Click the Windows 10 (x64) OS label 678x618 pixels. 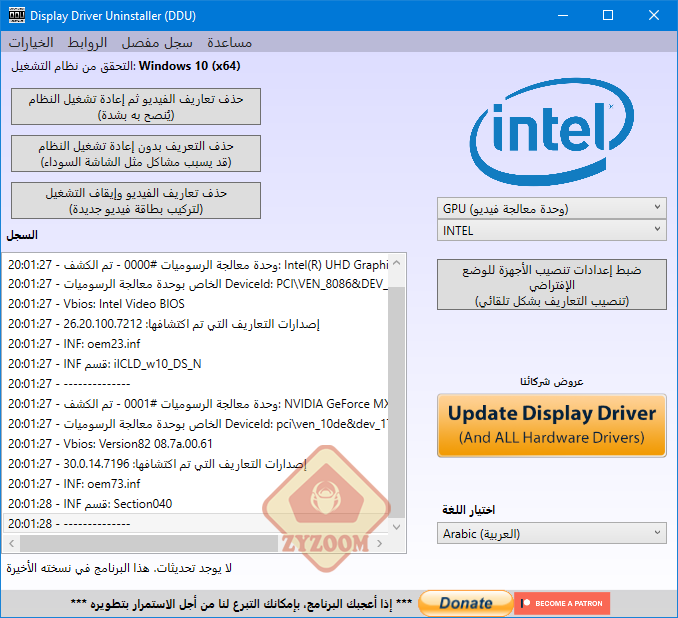189,66
